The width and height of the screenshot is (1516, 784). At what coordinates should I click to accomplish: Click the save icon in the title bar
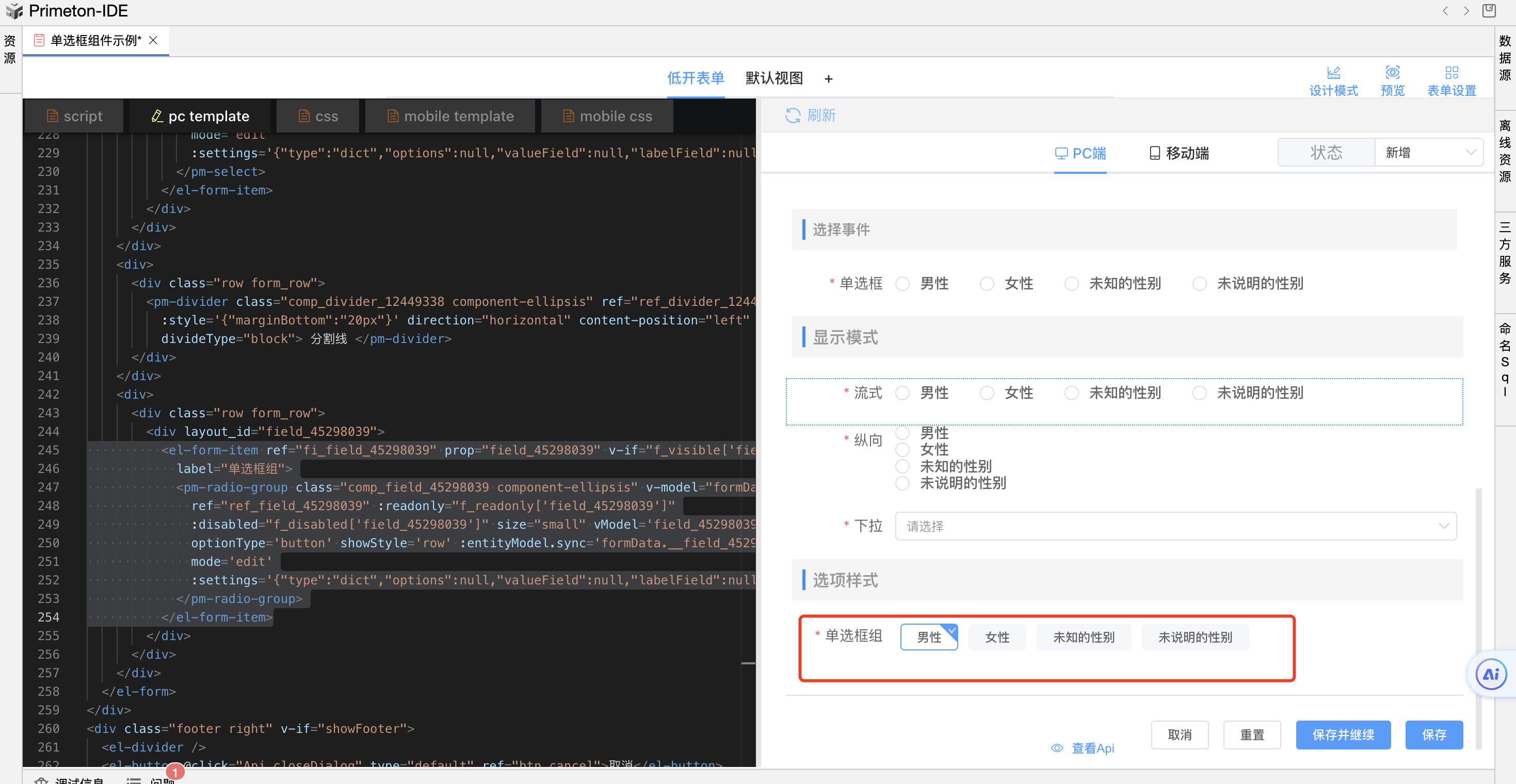1489,11
